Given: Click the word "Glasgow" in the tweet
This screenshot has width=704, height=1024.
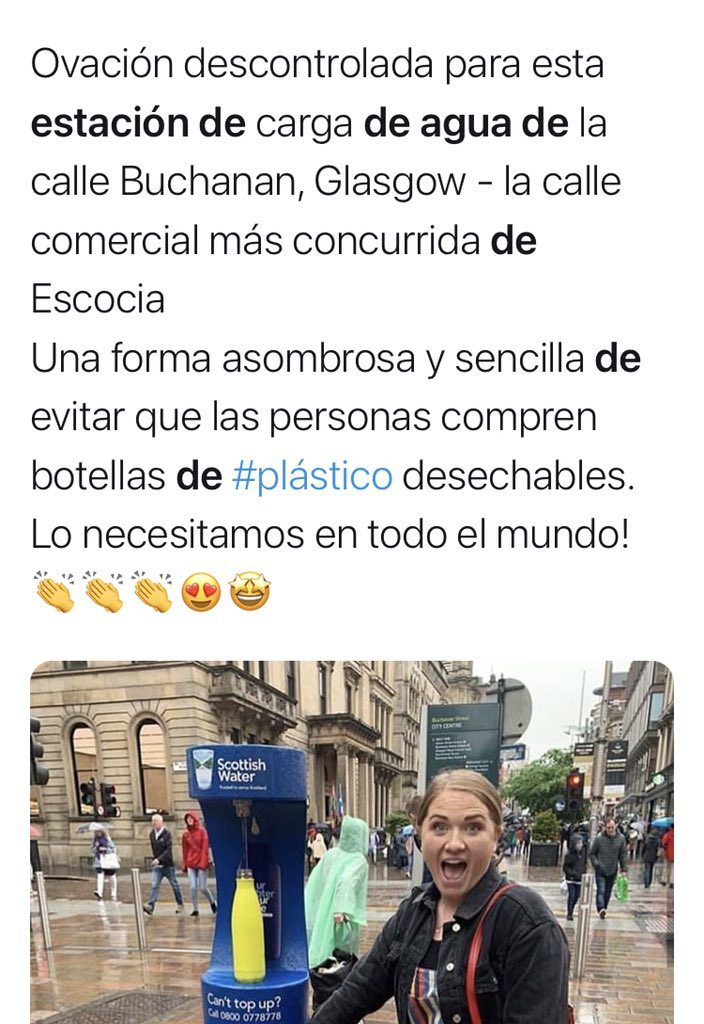Looking at the screenshot, I should [x=390, y=183].
